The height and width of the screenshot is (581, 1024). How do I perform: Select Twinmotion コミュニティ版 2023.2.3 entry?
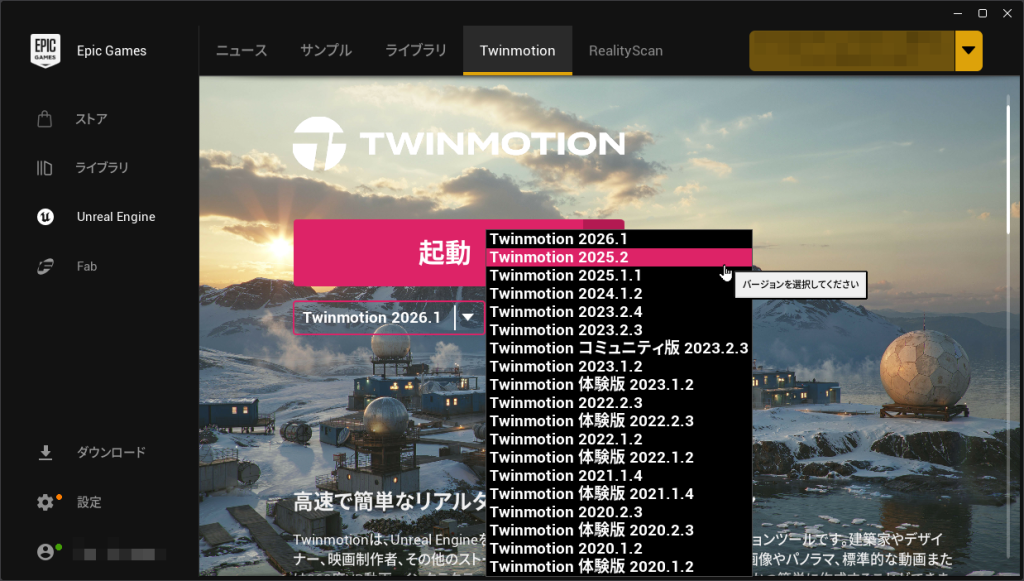click(x=618, y=348)
